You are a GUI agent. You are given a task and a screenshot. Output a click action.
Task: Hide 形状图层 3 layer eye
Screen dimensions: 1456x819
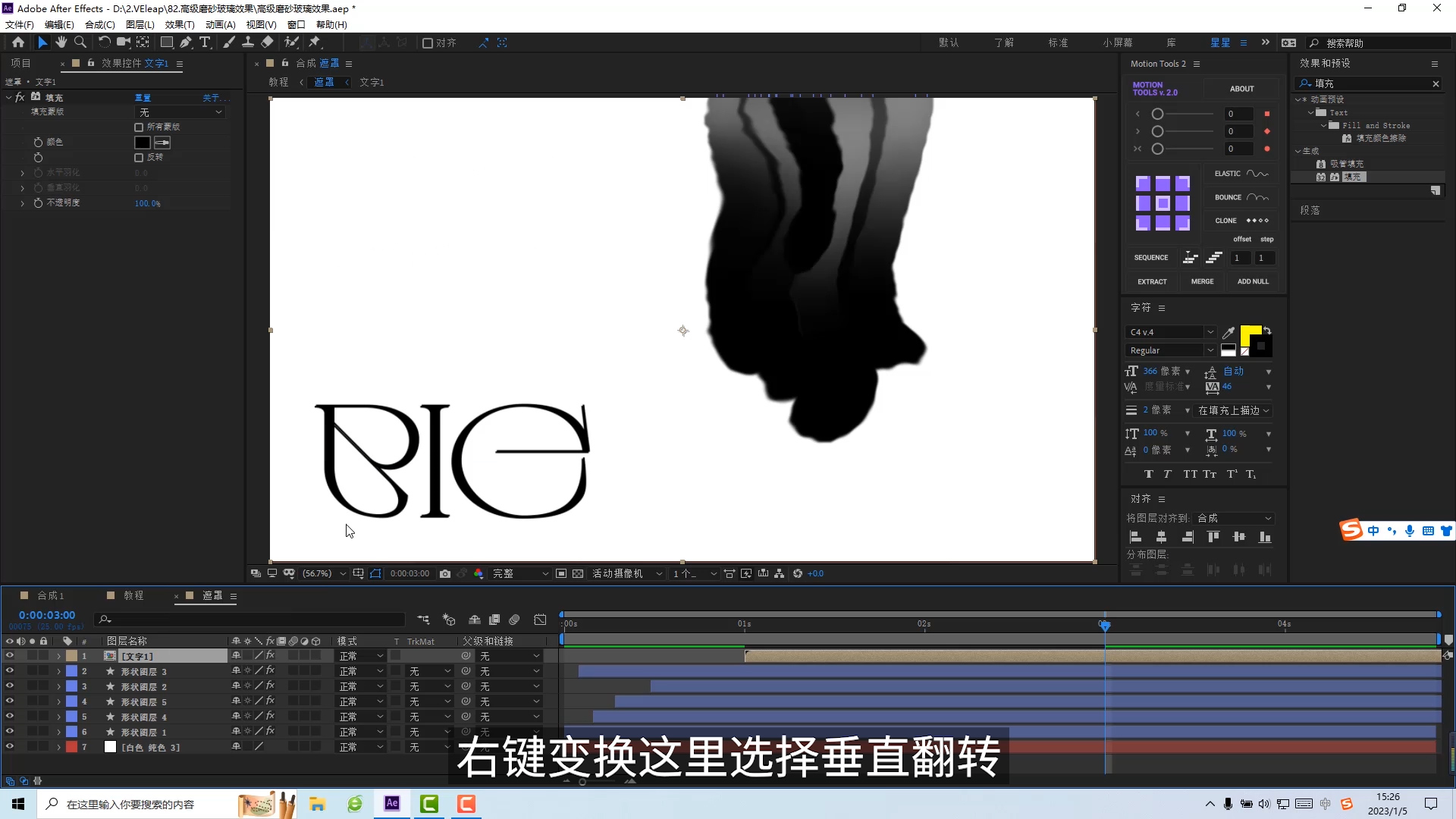pyautogui.click(x=10, y=671)
